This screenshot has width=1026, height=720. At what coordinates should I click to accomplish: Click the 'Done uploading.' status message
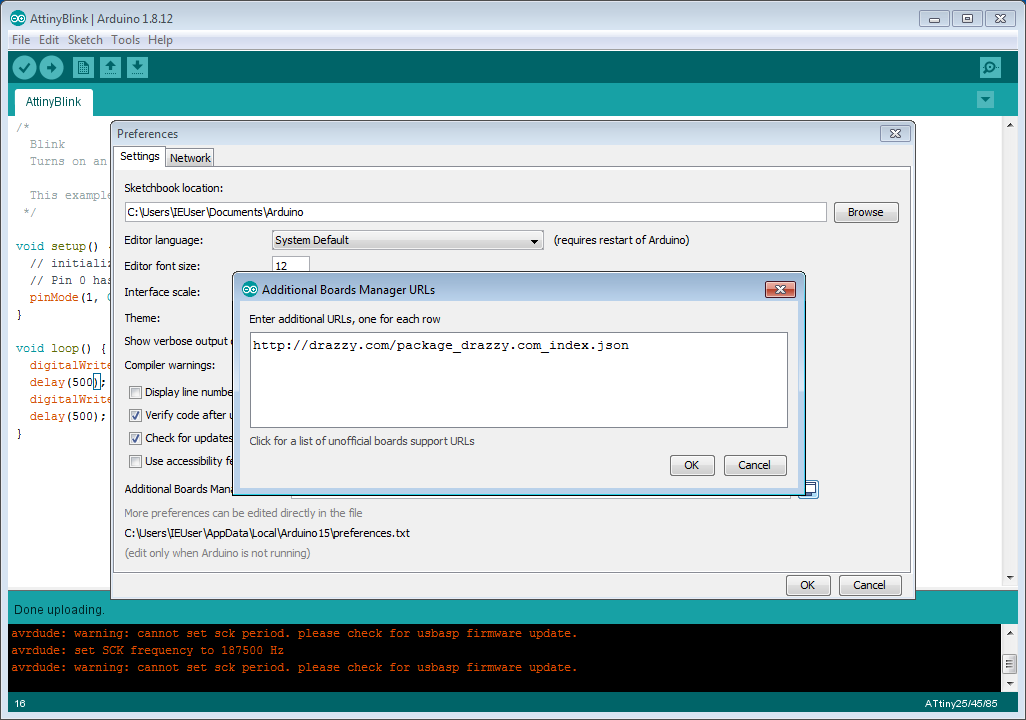[59, 610]
